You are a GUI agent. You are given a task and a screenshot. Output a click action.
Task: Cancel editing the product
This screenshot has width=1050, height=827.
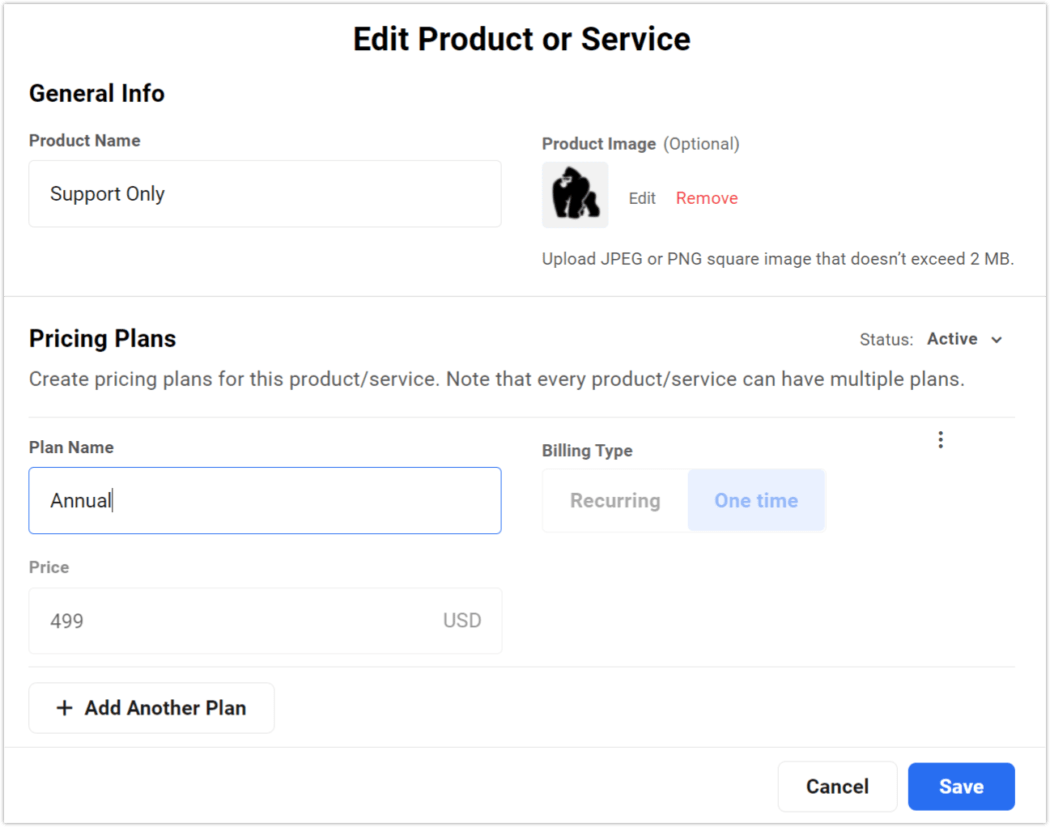coord(837,786)
